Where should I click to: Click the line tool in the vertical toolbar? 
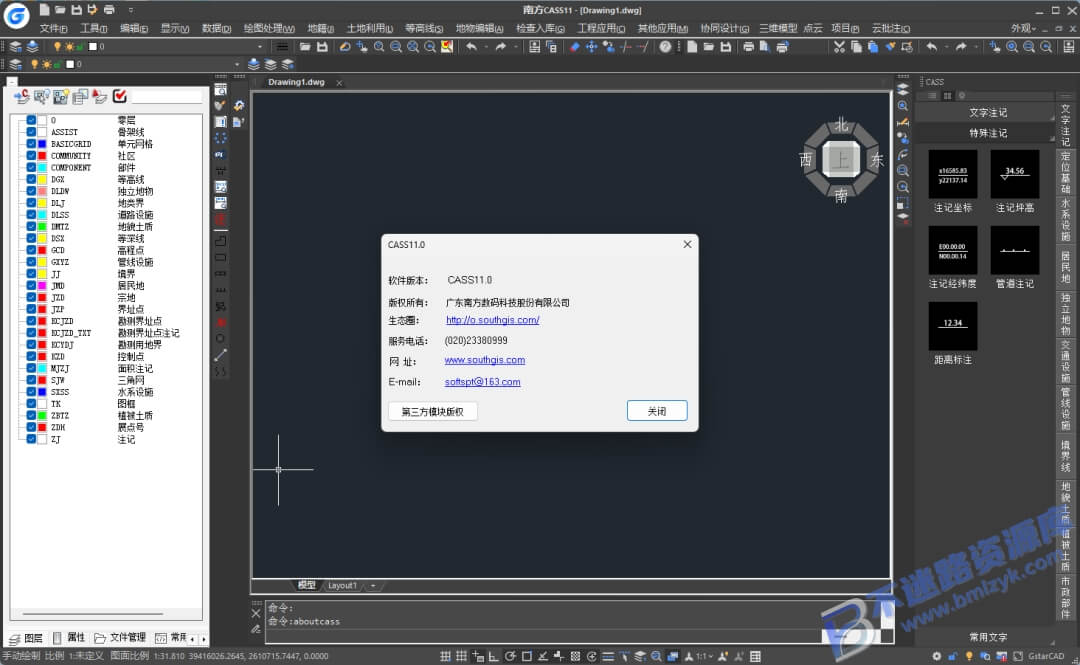tap(220, 355)
